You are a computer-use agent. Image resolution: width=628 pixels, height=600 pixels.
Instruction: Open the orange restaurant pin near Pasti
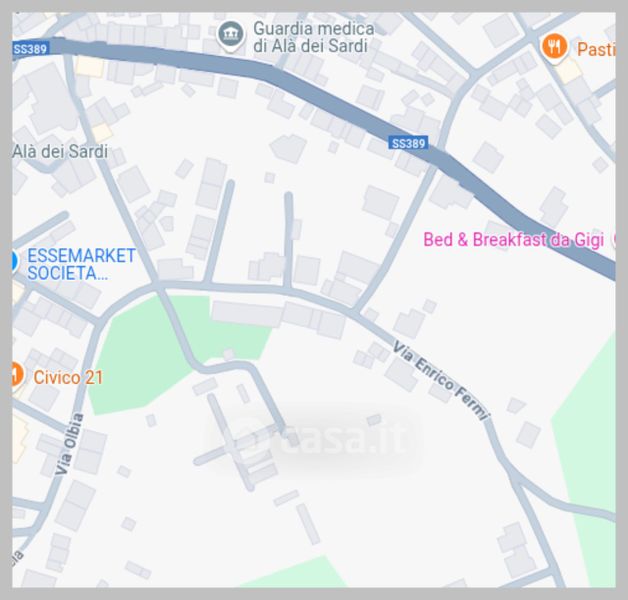pyautogui.click(x=554, y=47)
